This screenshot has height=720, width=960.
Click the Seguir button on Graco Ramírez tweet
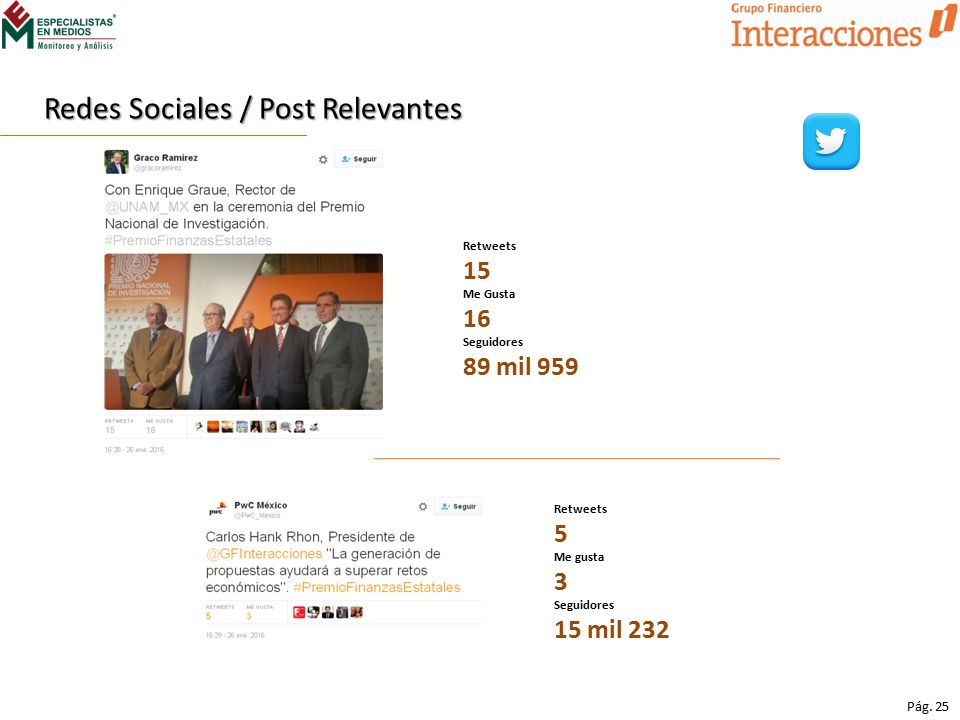(359, 159)
